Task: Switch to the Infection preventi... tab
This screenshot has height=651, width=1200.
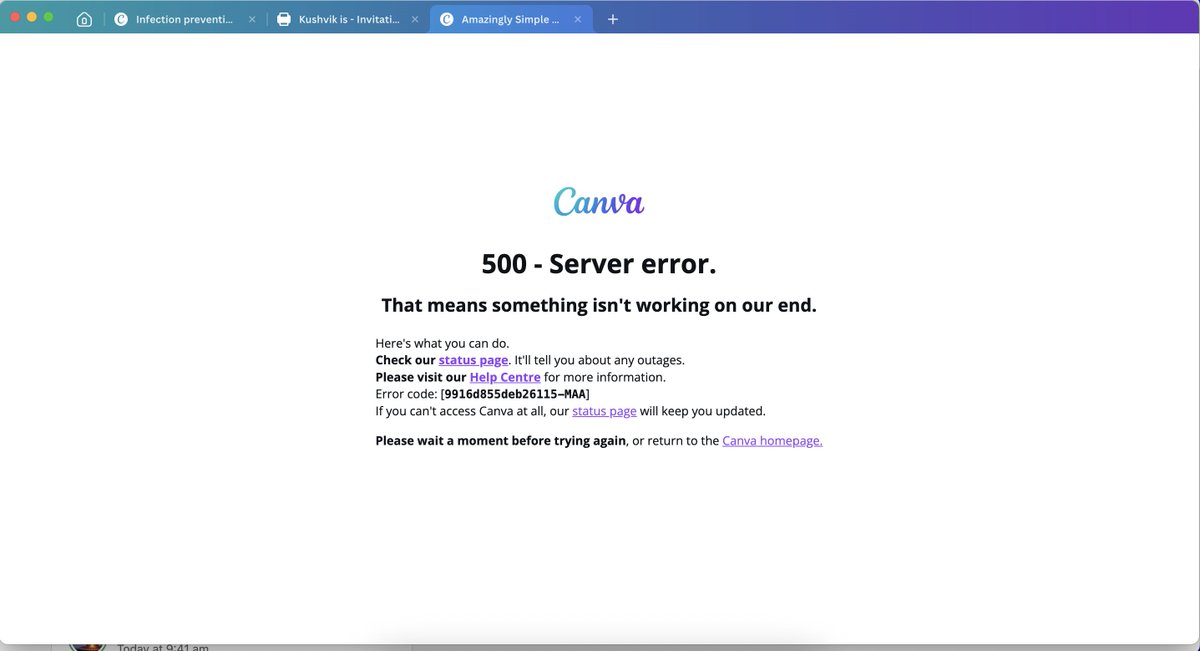Action: (x=185, y=19)
